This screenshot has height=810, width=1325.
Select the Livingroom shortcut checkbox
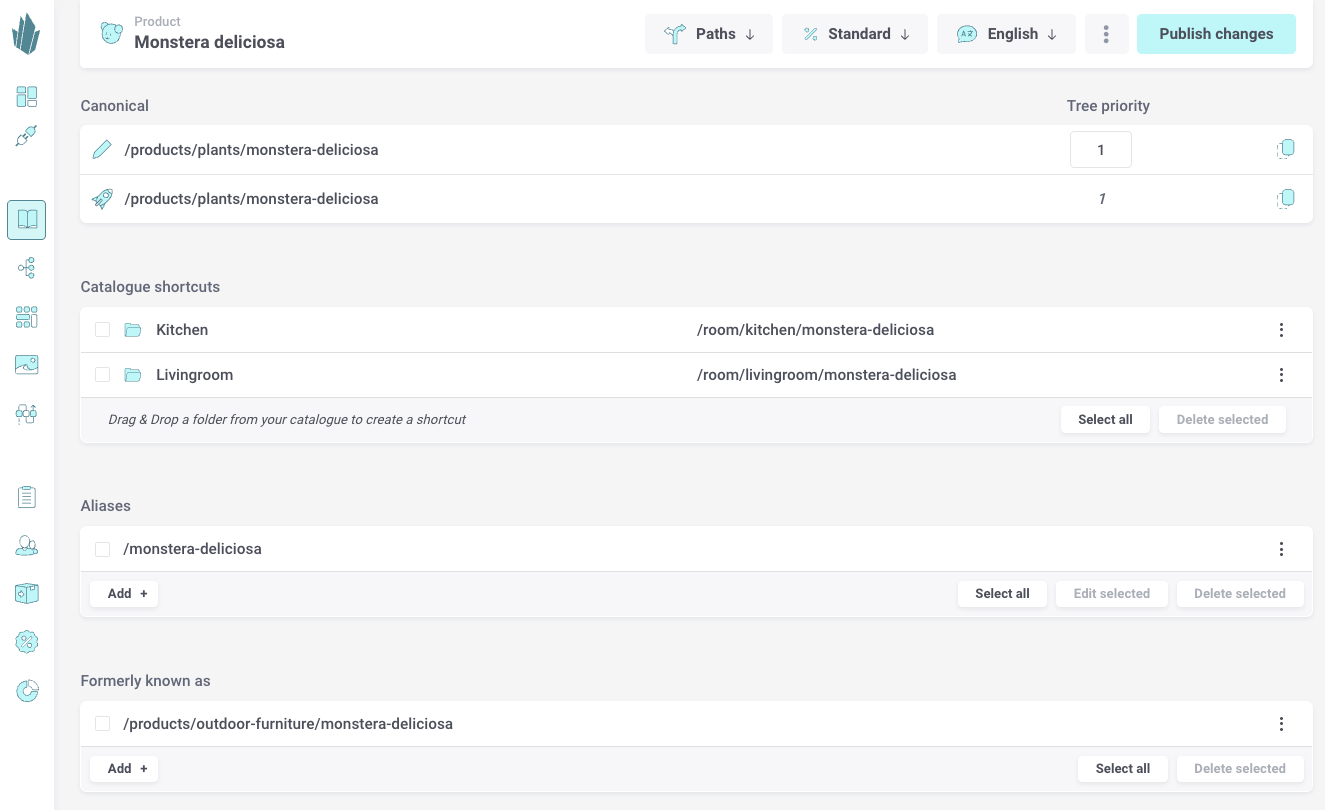[102, 375]
